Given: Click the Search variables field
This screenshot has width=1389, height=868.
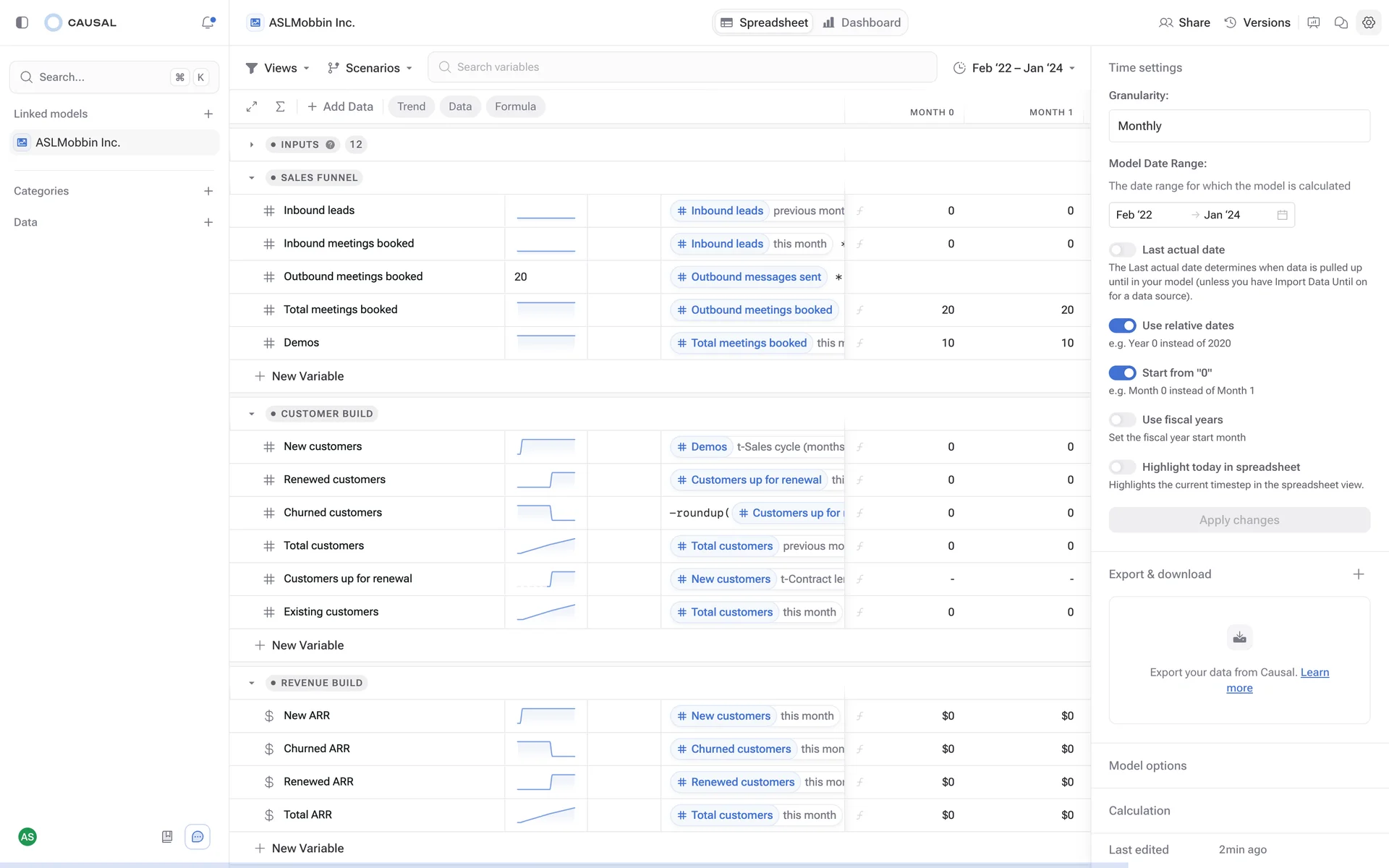Looking at the screenshot, I should tap(681, 67).
